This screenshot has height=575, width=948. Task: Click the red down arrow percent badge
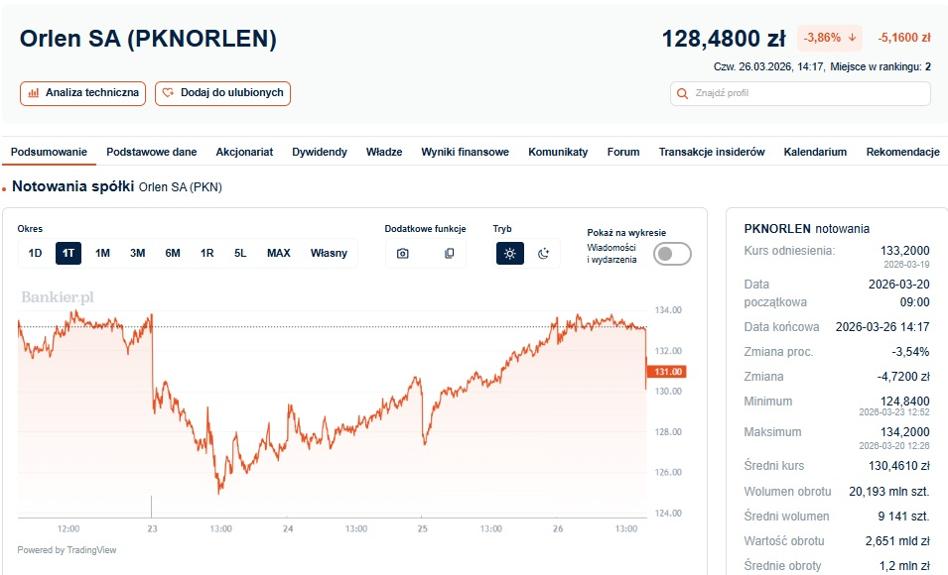tap(830, 37)
